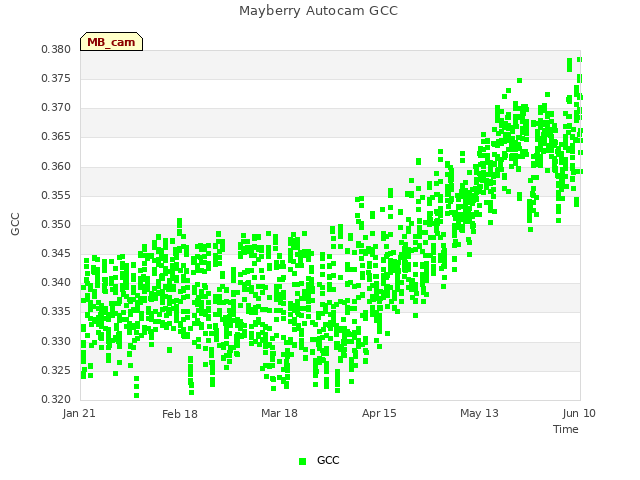
Task: Click the Apr 15 x-axis label
Action: click(x=379, y=413)
